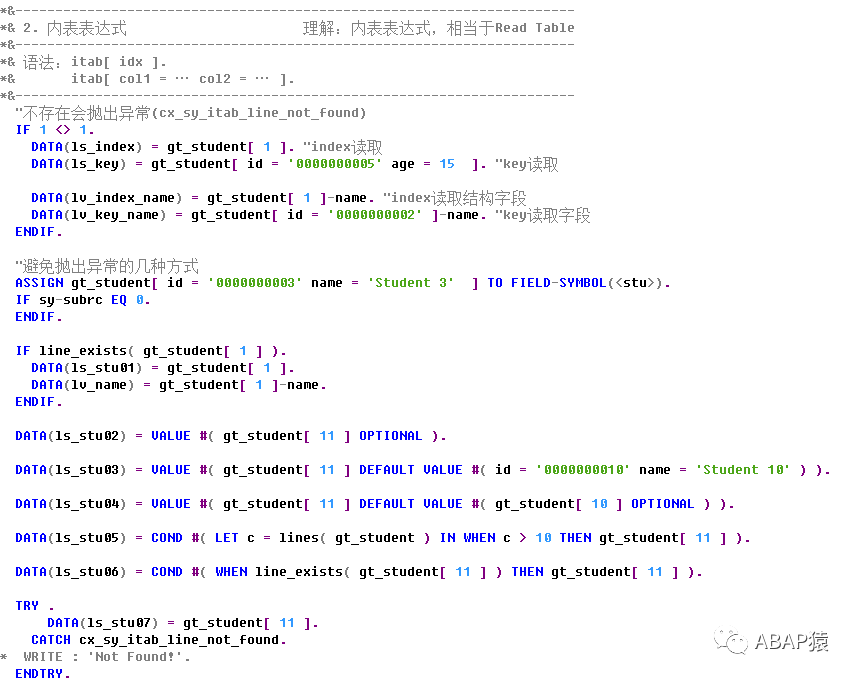Click the 'Read Table' comment text
The width and height of the screenshot is (856, 679).
click(534, 28)
